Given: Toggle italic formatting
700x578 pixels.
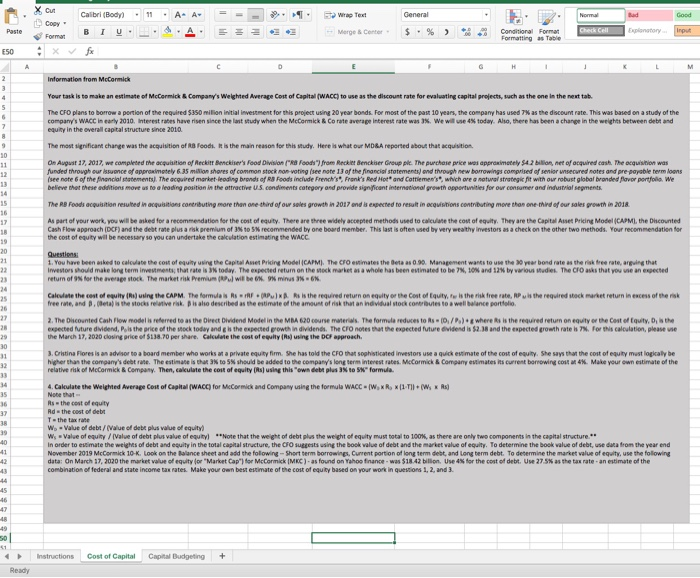Looking at the screenshot, I should pyautogui.click(x=103, y=32).
